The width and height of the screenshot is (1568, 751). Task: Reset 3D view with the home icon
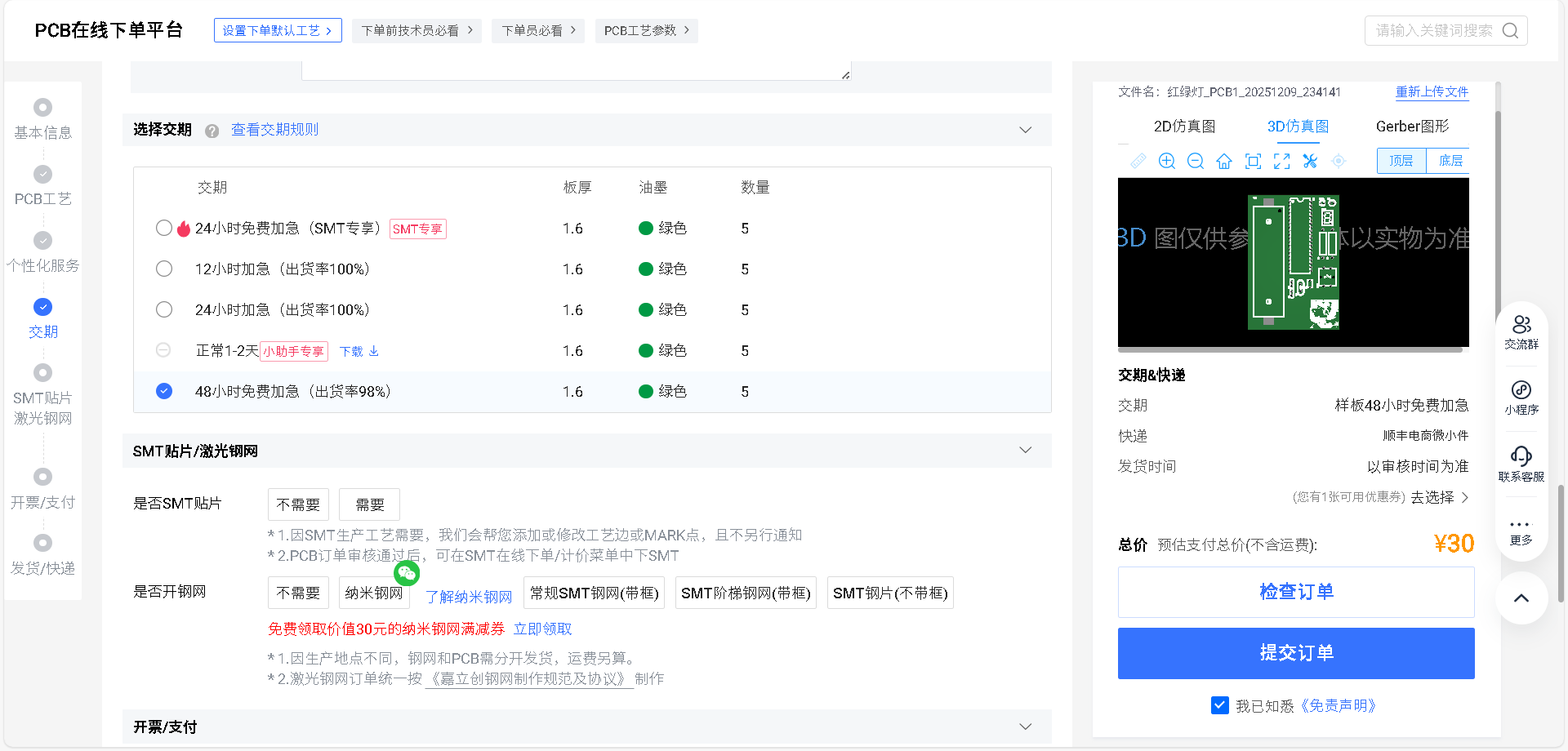(x=1223, y=161)
